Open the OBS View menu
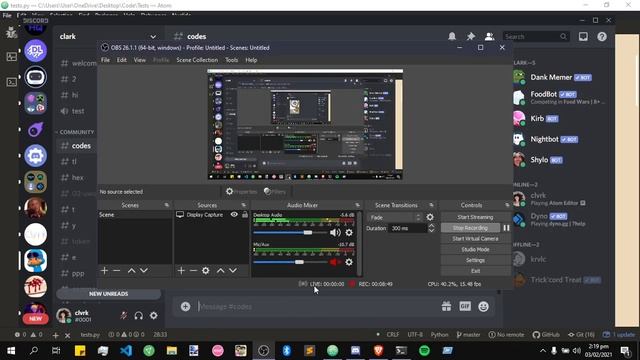640x360 pixels. 140,60
